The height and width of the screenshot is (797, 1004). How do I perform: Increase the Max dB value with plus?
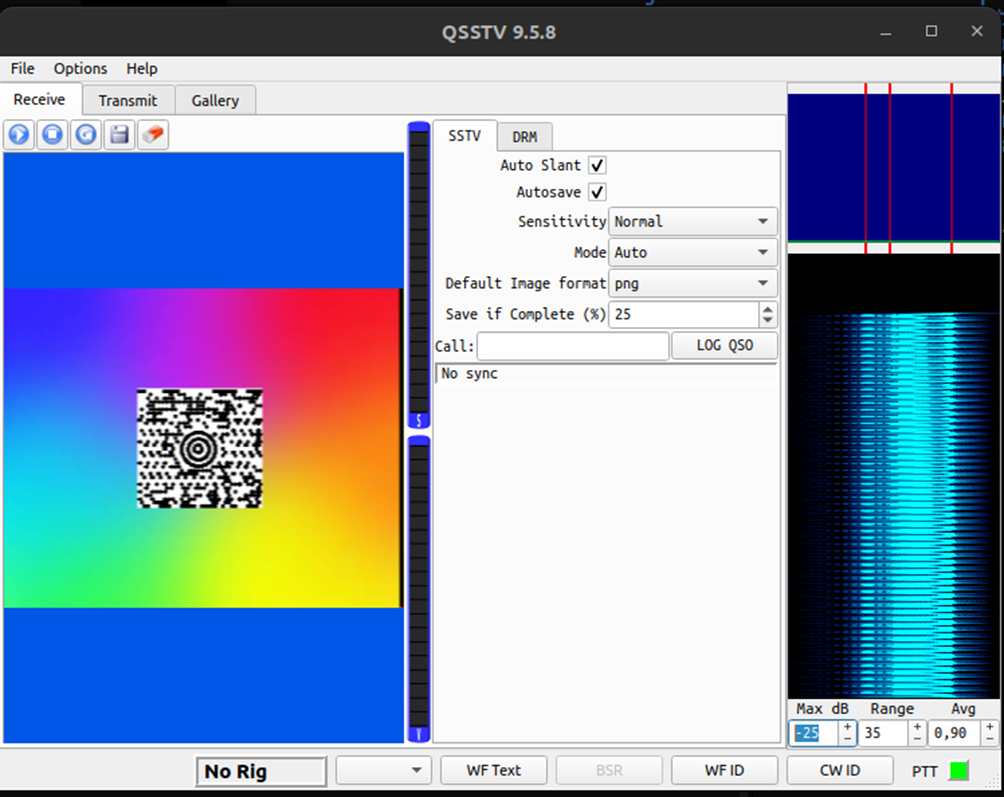click(x=847, y=727)
